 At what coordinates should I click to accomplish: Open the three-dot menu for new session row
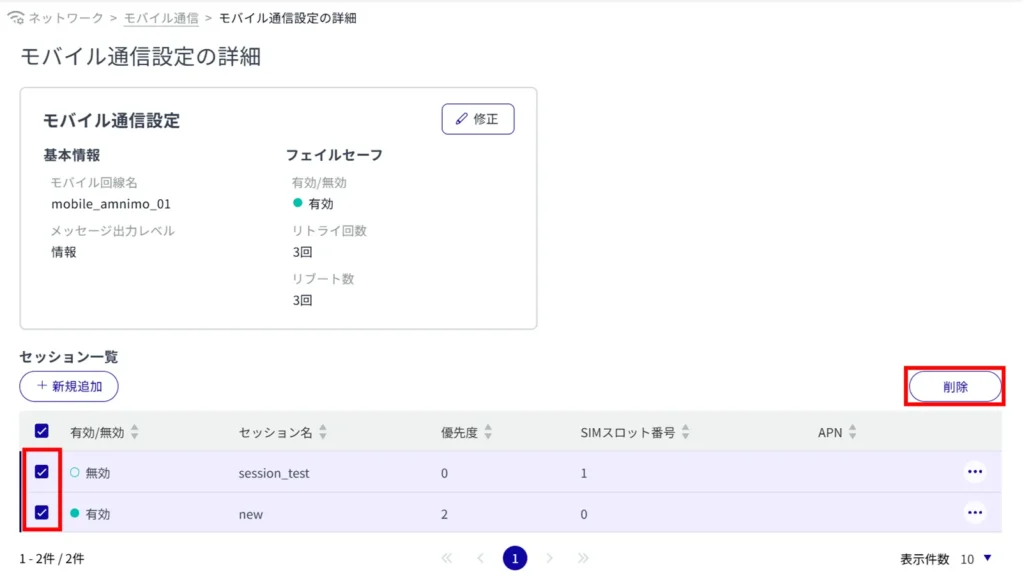coord(974,513)
